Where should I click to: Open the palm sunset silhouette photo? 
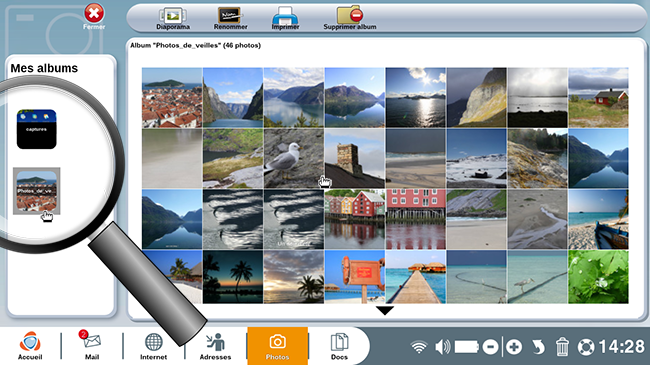[x=233, y=277]
